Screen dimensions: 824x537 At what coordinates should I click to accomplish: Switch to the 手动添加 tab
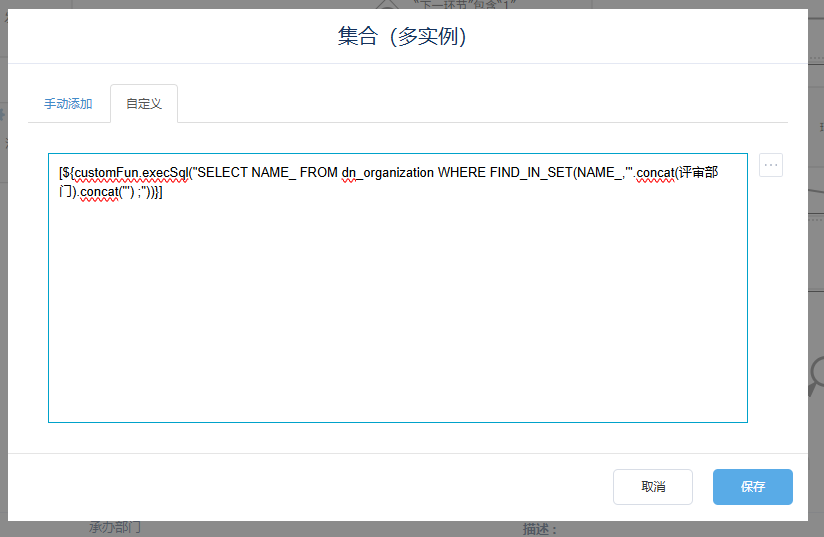point(68,104)
